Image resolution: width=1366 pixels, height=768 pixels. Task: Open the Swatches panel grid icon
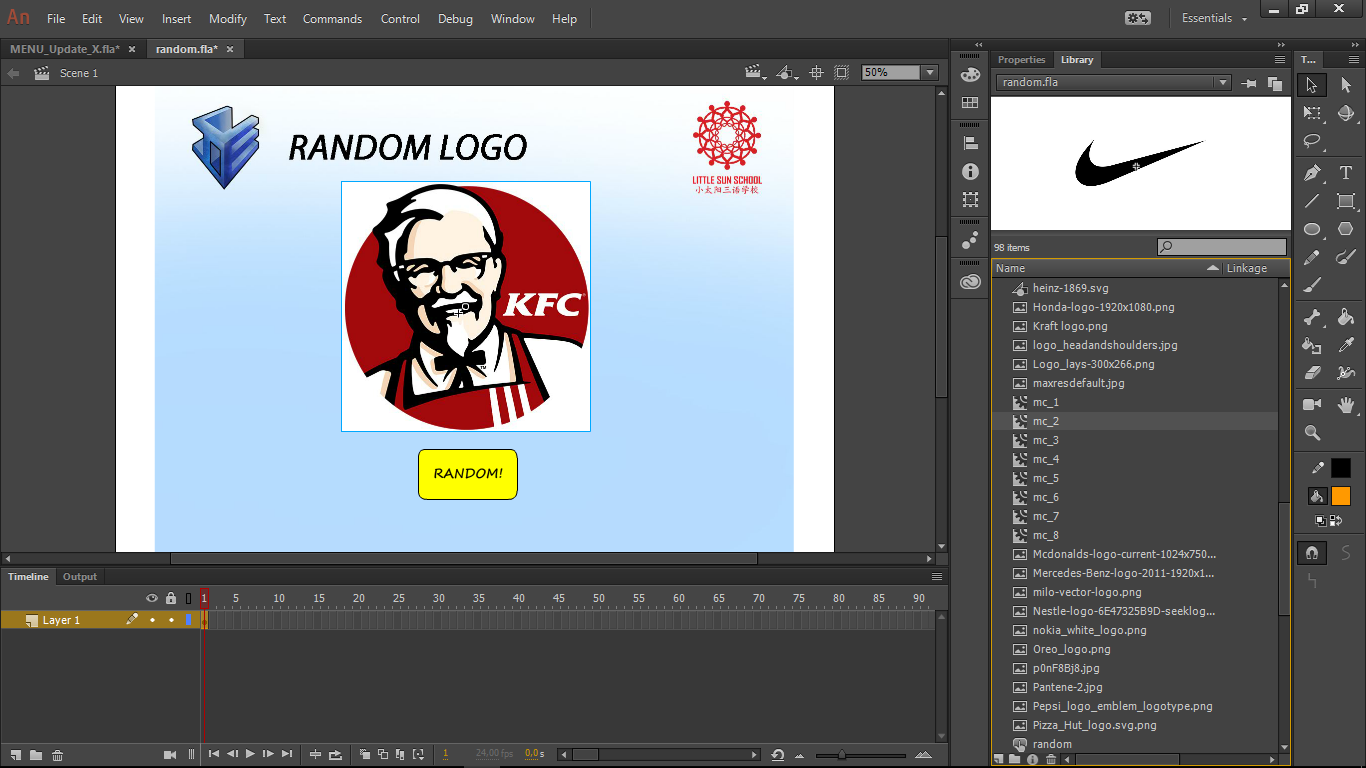coord(969,103)
